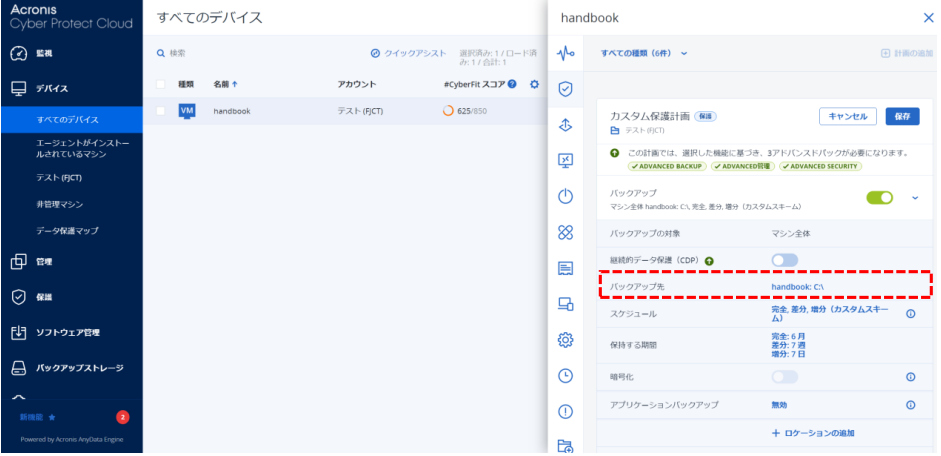Click the 保存 button
Image resolution: width=941 pixels, height=456 pixels.
coord(901,116)
